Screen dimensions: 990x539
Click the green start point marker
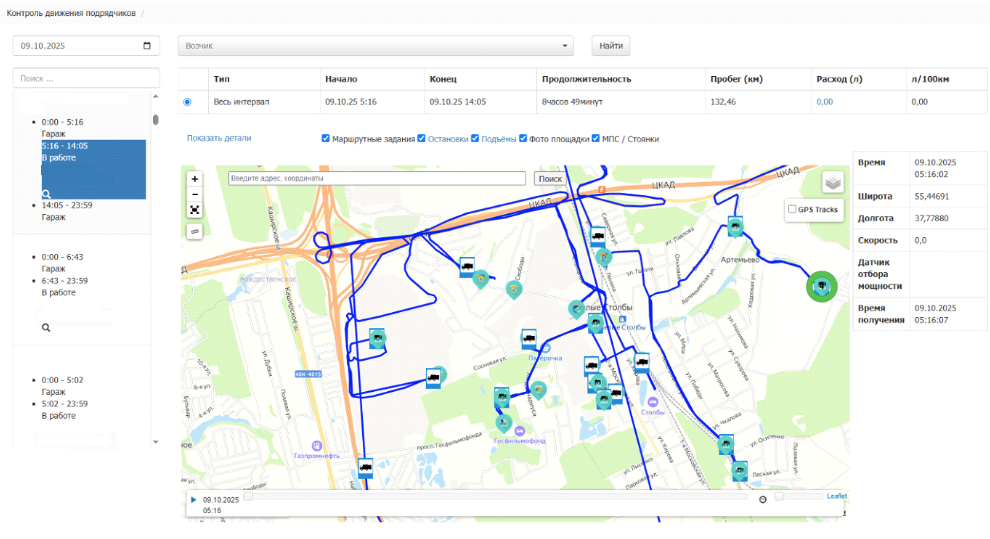pyautogui.click(x=821, y=287)
